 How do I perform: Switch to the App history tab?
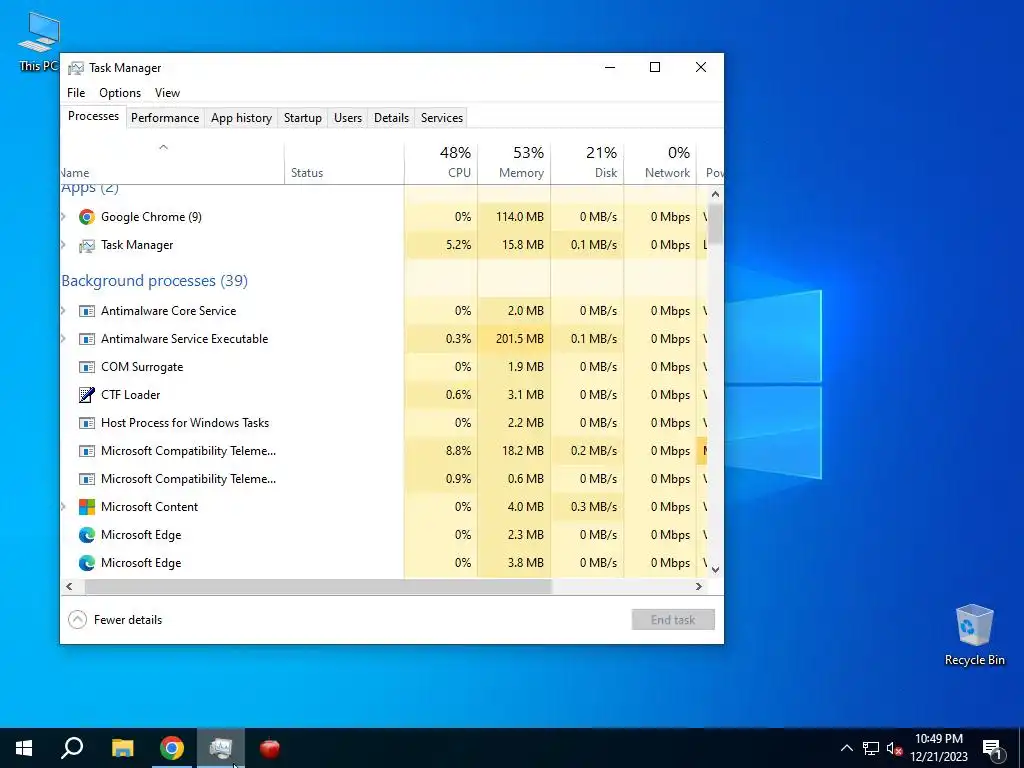241,118
